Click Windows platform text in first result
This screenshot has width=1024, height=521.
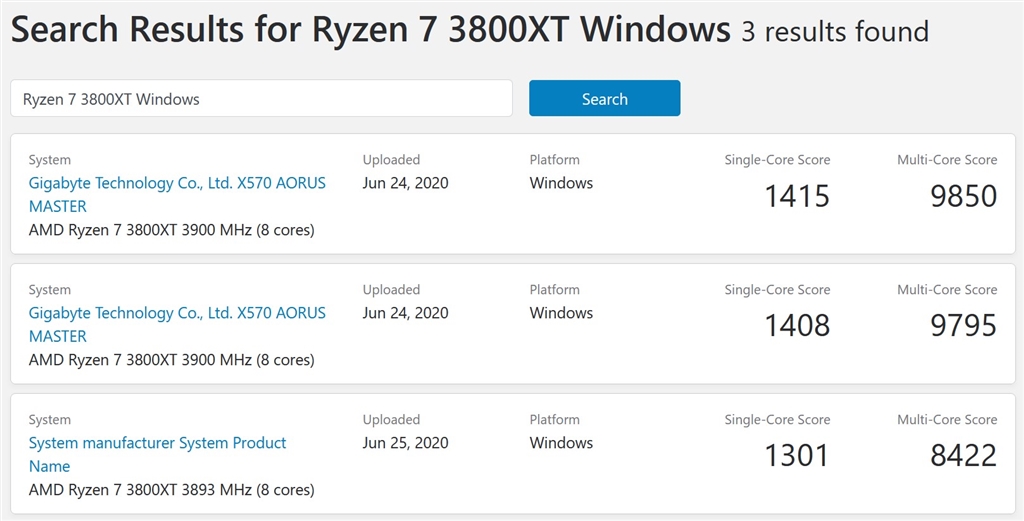point(561,183)
